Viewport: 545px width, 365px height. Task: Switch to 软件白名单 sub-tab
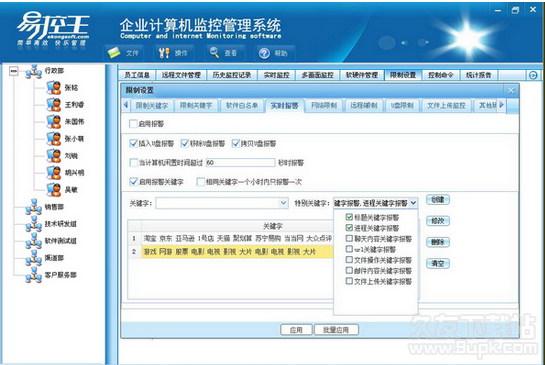tap(242, 106)
